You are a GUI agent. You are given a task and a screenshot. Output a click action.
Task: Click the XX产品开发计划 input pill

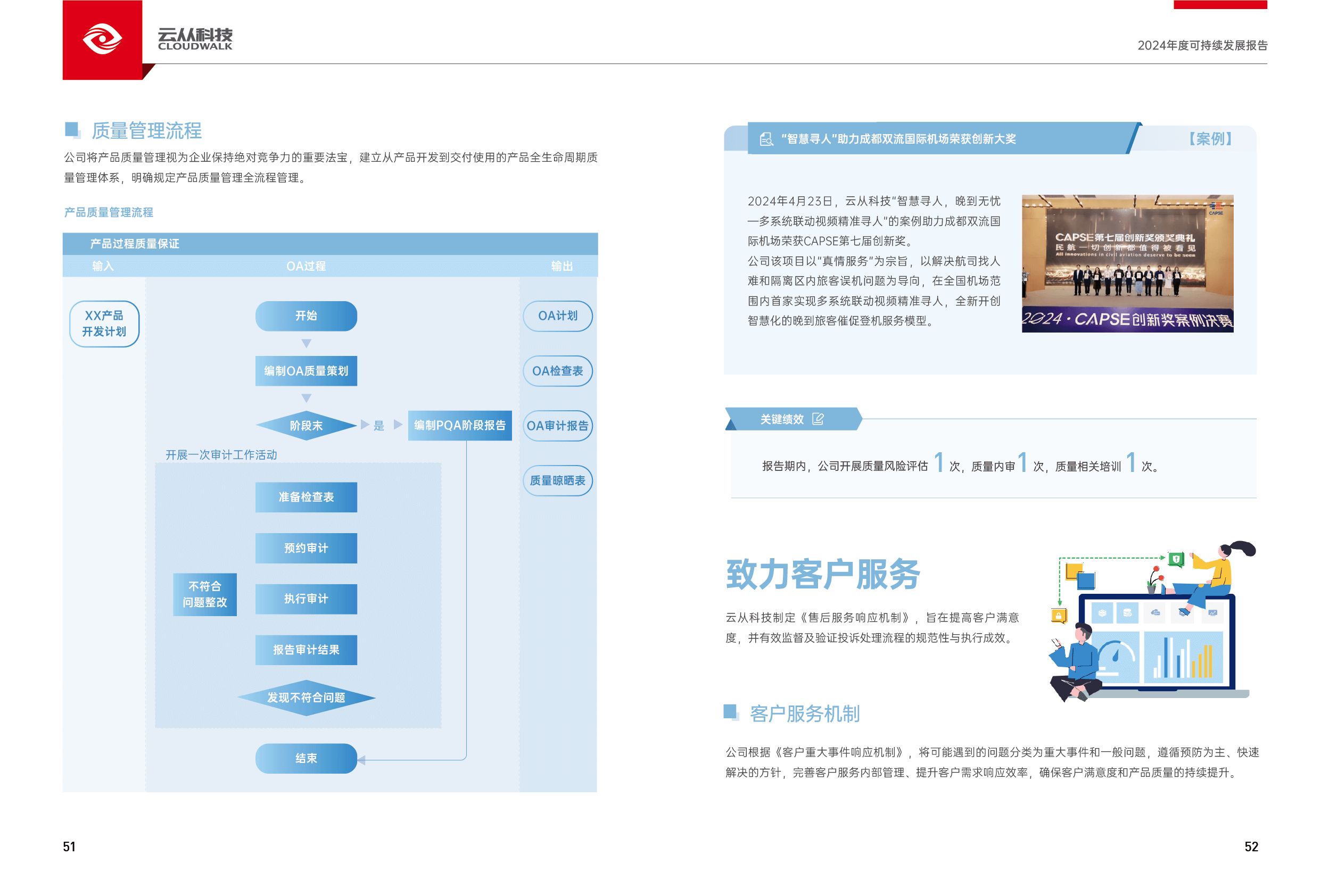pos(104,324)
